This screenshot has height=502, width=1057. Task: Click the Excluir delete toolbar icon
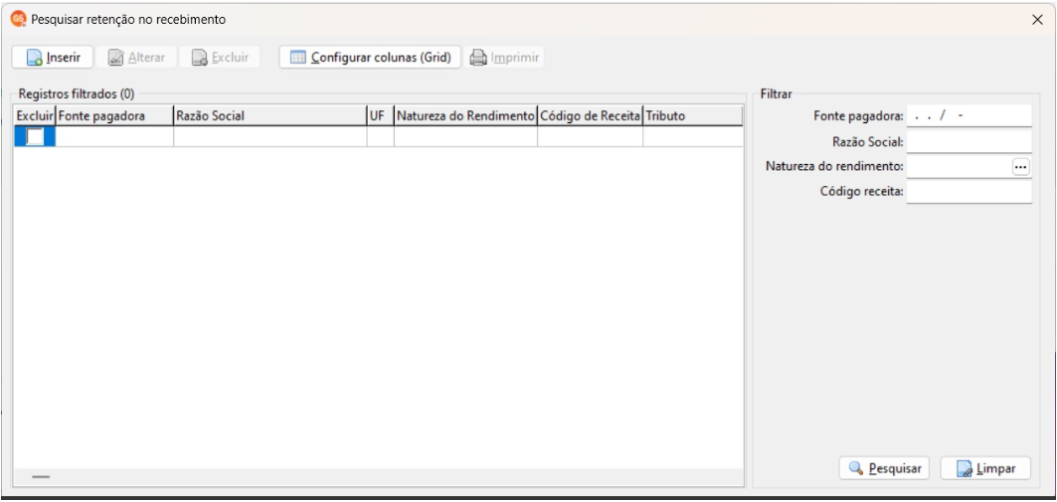[200, 58]
